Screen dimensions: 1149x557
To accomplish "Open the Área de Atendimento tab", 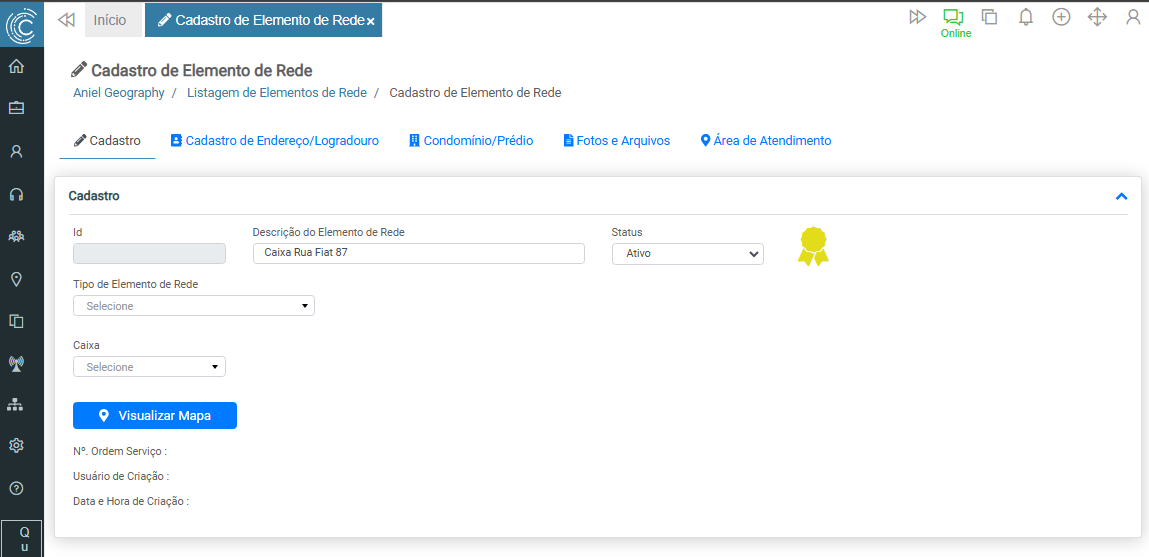I will pos(765,141).
